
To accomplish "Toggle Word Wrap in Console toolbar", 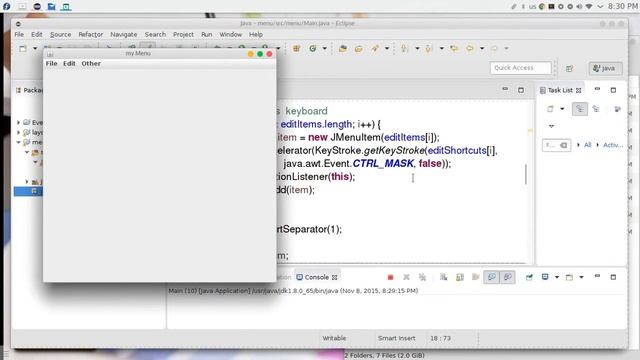I will pyautogui.click(x=476, y=277).
